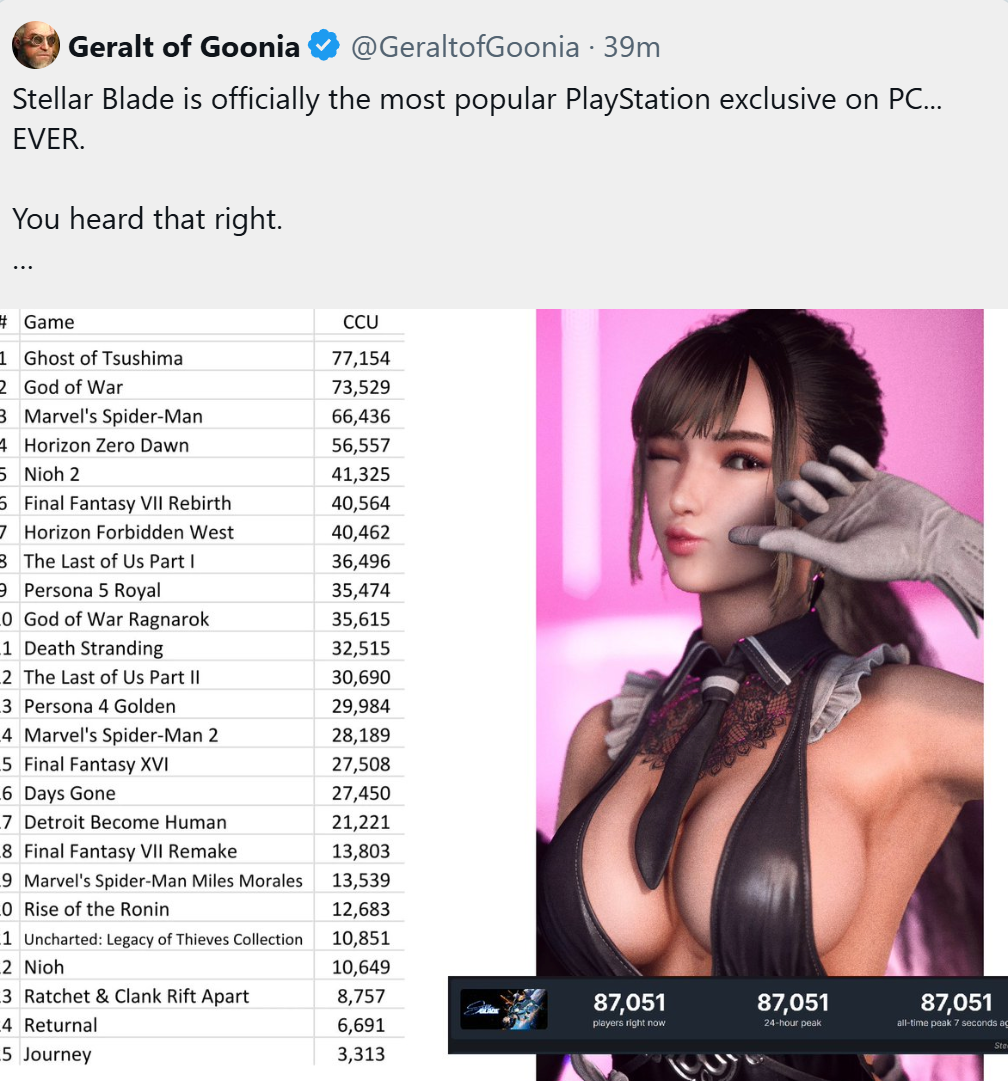The image size is (1008, 1081).
Task: Click the blue verified badge icon
Action: (x=323, y=46)
